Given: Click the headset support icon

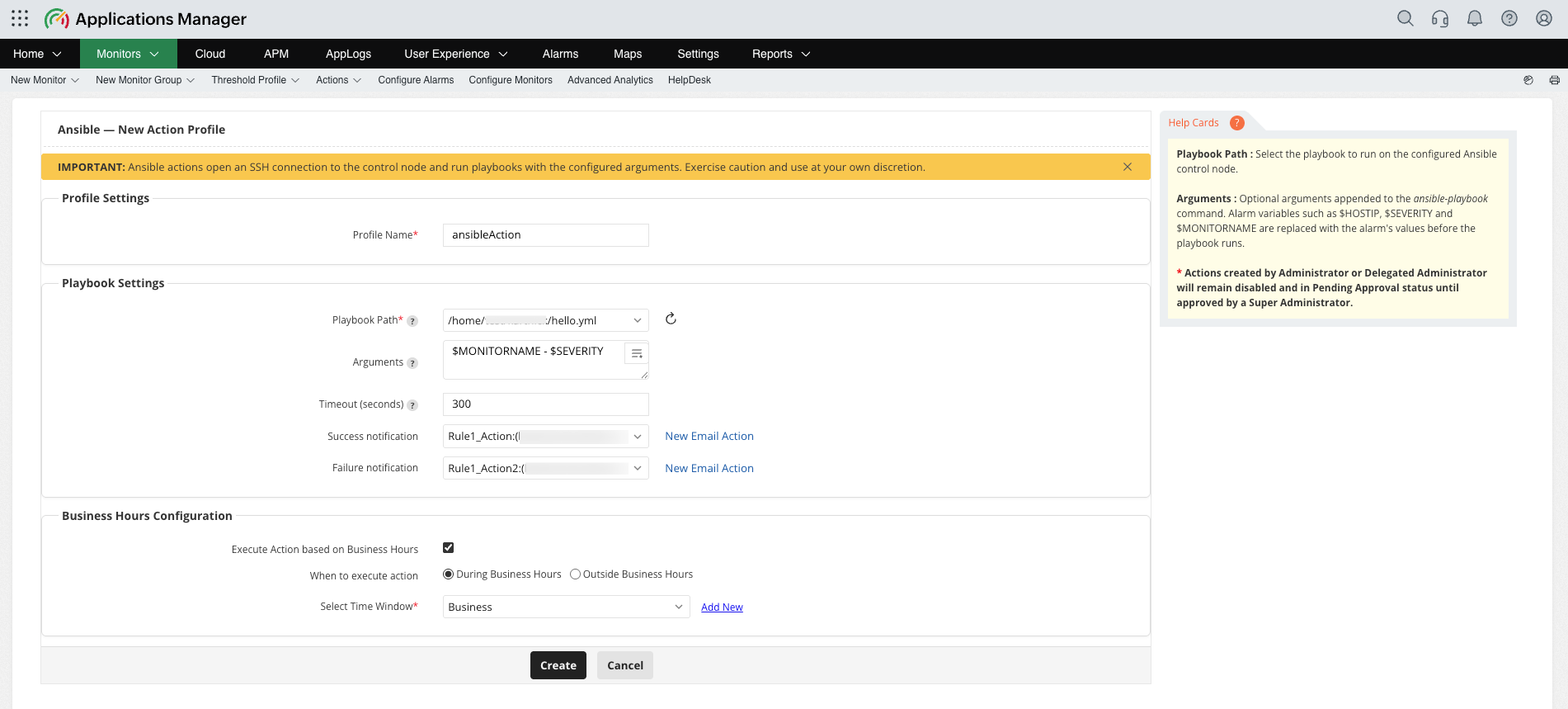Looking at the screenshot, I should point(1440,18).
